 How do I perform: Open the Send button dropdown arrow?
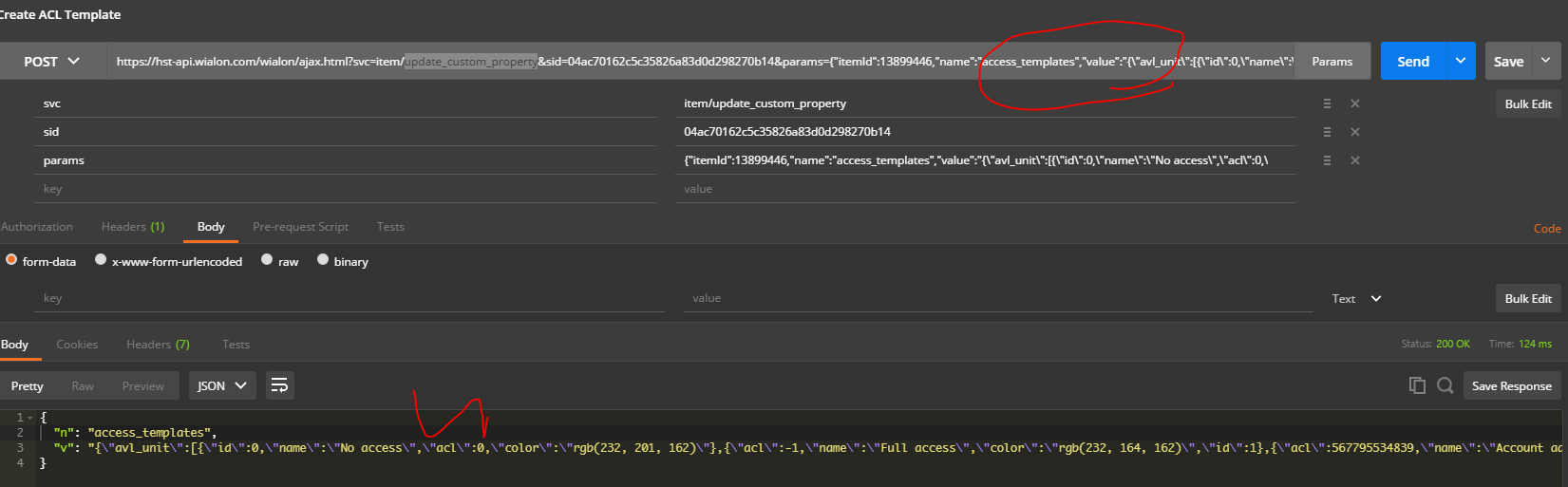(x=1460, y=61)
